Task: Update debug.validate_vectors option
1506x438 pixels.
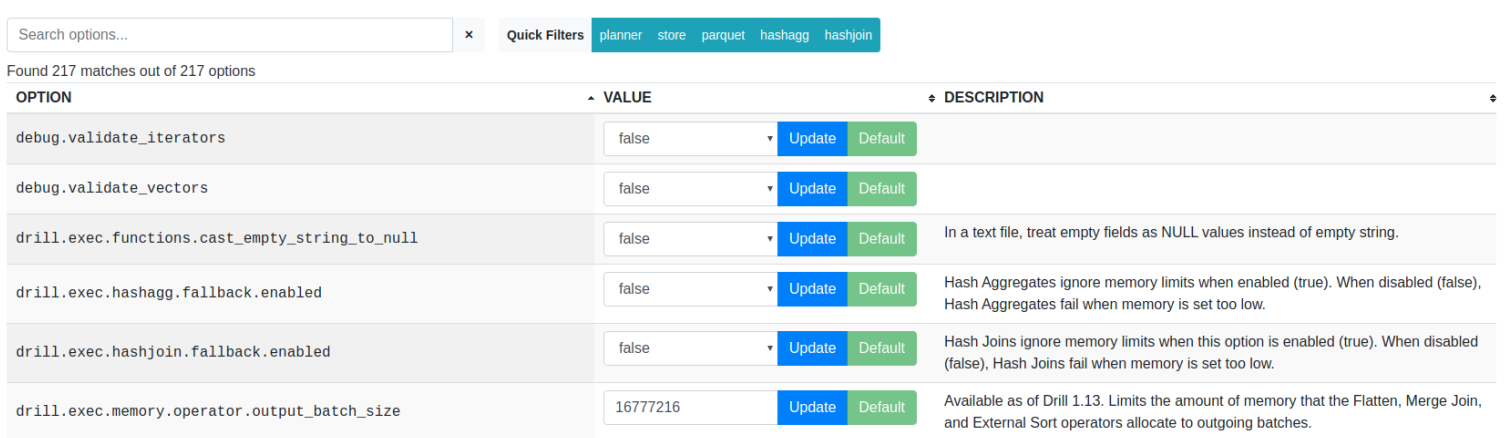Action: pos(812,189)
